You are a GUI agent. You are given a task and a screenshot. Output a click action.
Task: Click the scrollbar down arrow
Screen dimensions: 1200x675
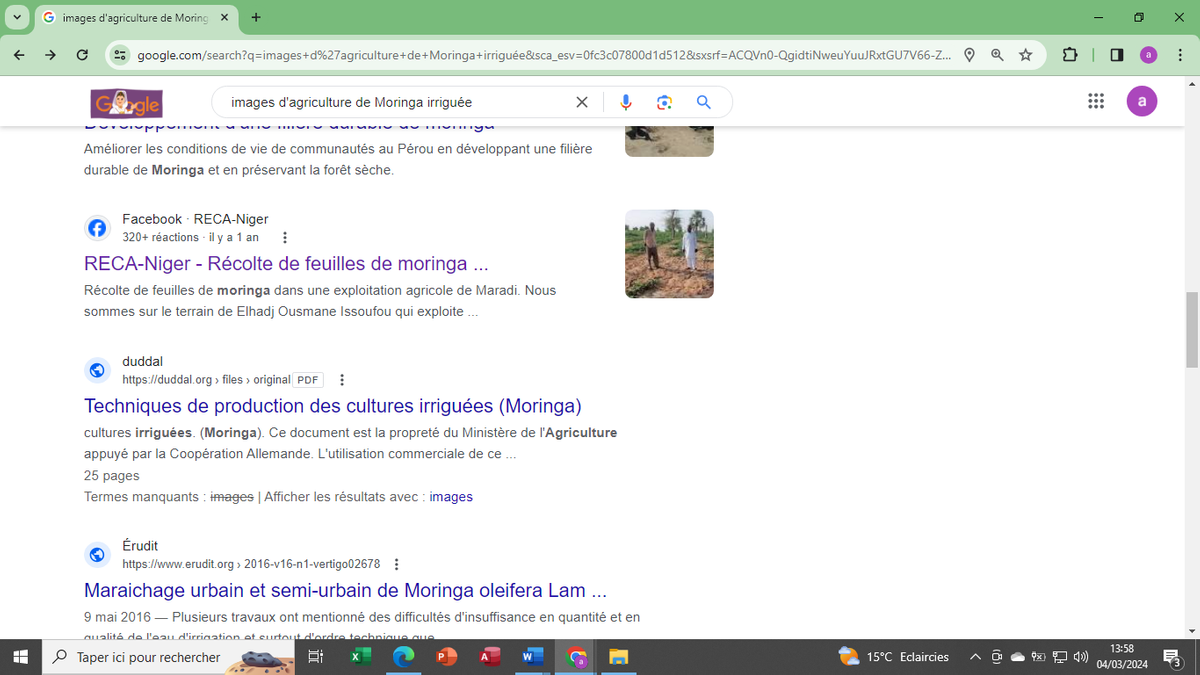pos(1191,631)
